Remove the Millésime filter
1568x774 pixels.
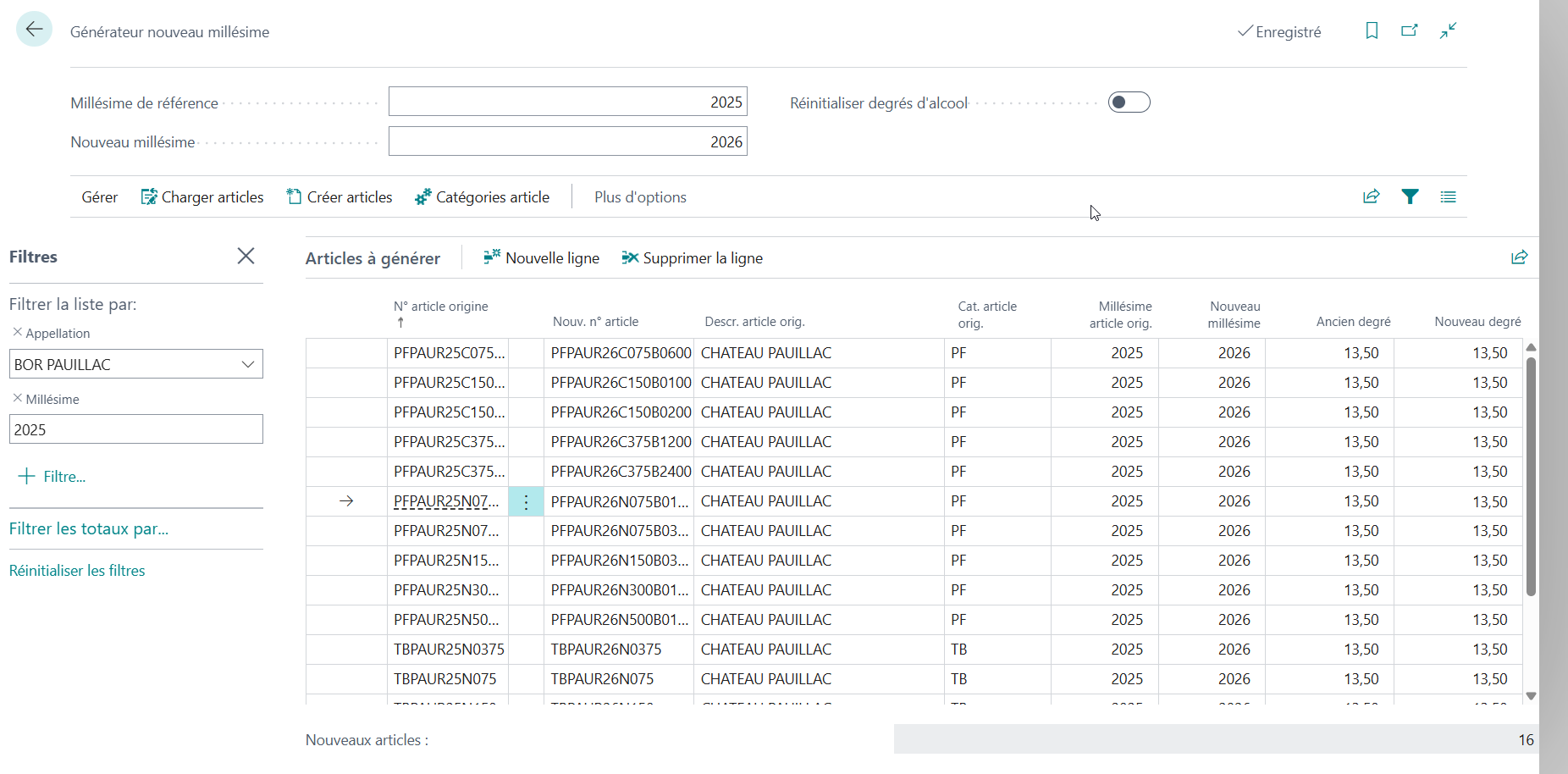17,398
